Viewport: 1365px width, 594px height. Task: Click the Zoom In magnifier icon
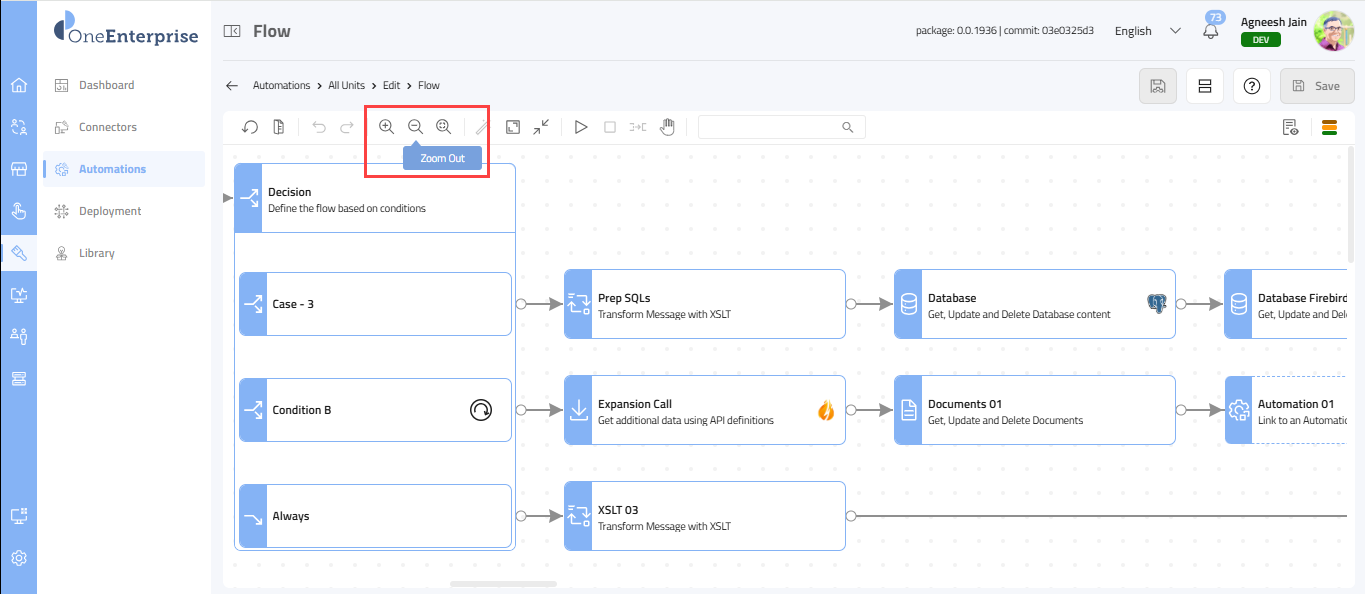(x=386, y=127)
